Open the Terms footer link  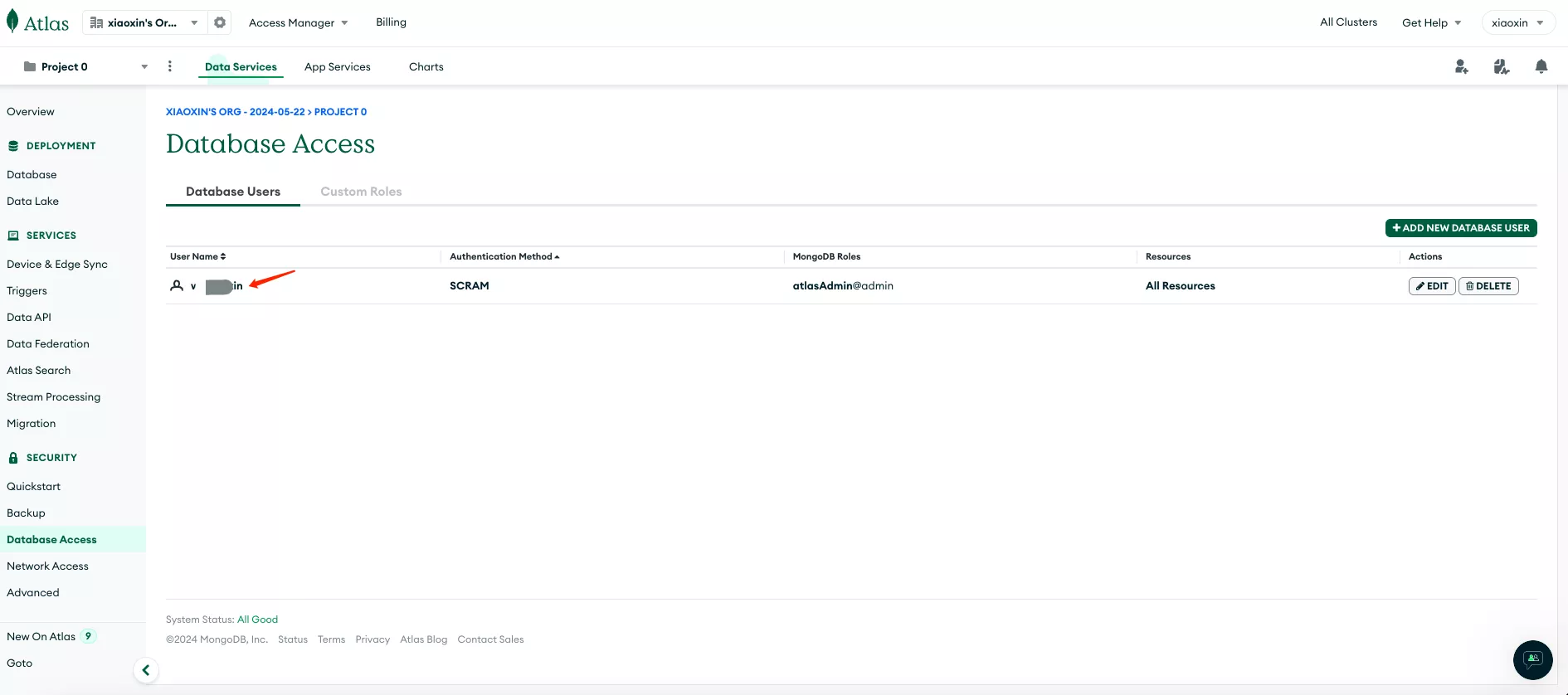tap(331, 639)
